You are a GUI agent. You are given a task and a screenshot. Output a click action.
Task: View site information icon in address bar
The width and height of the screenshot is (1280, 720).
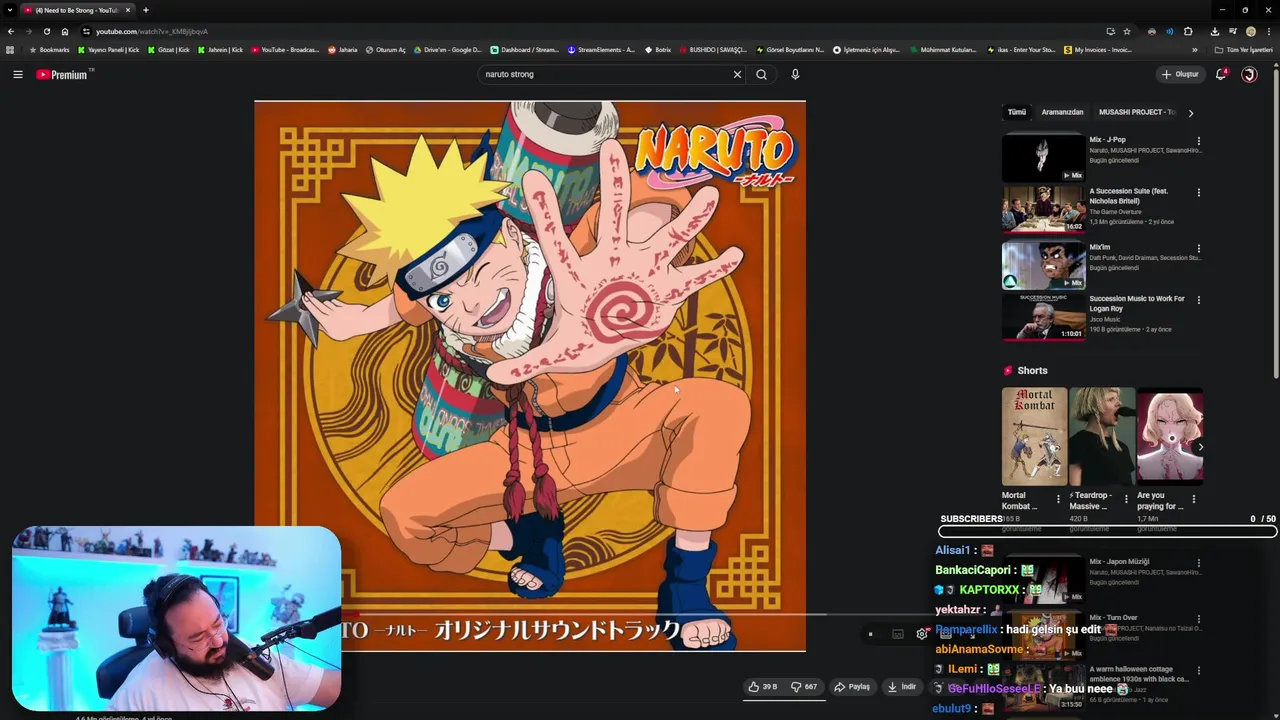click(x=86, y=31)
